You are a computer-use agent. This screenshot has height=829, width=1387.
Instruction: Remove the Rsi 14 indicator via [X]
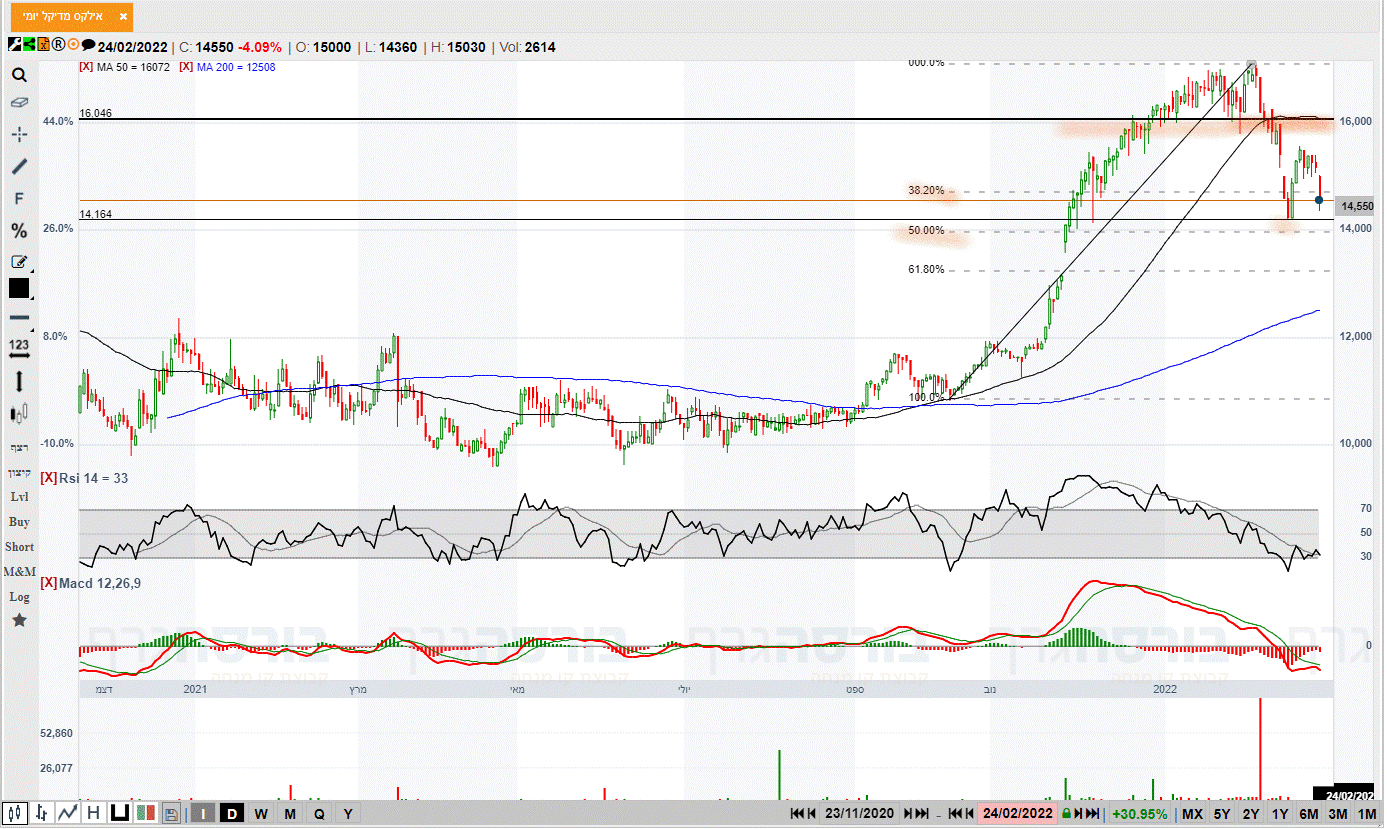(48, 478)
